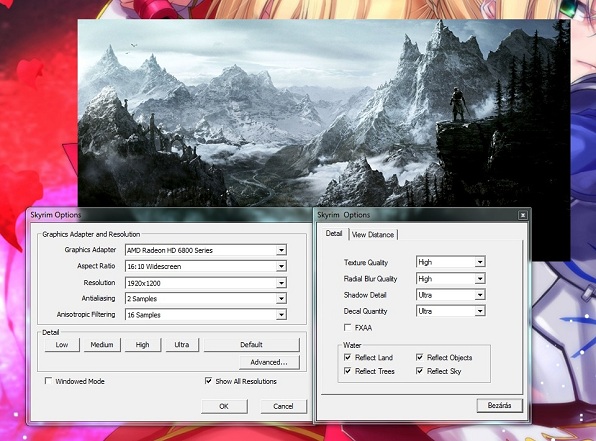Screen dimensions: 596x441
Task: Click the Advanced... button
Action: point(269,362)
